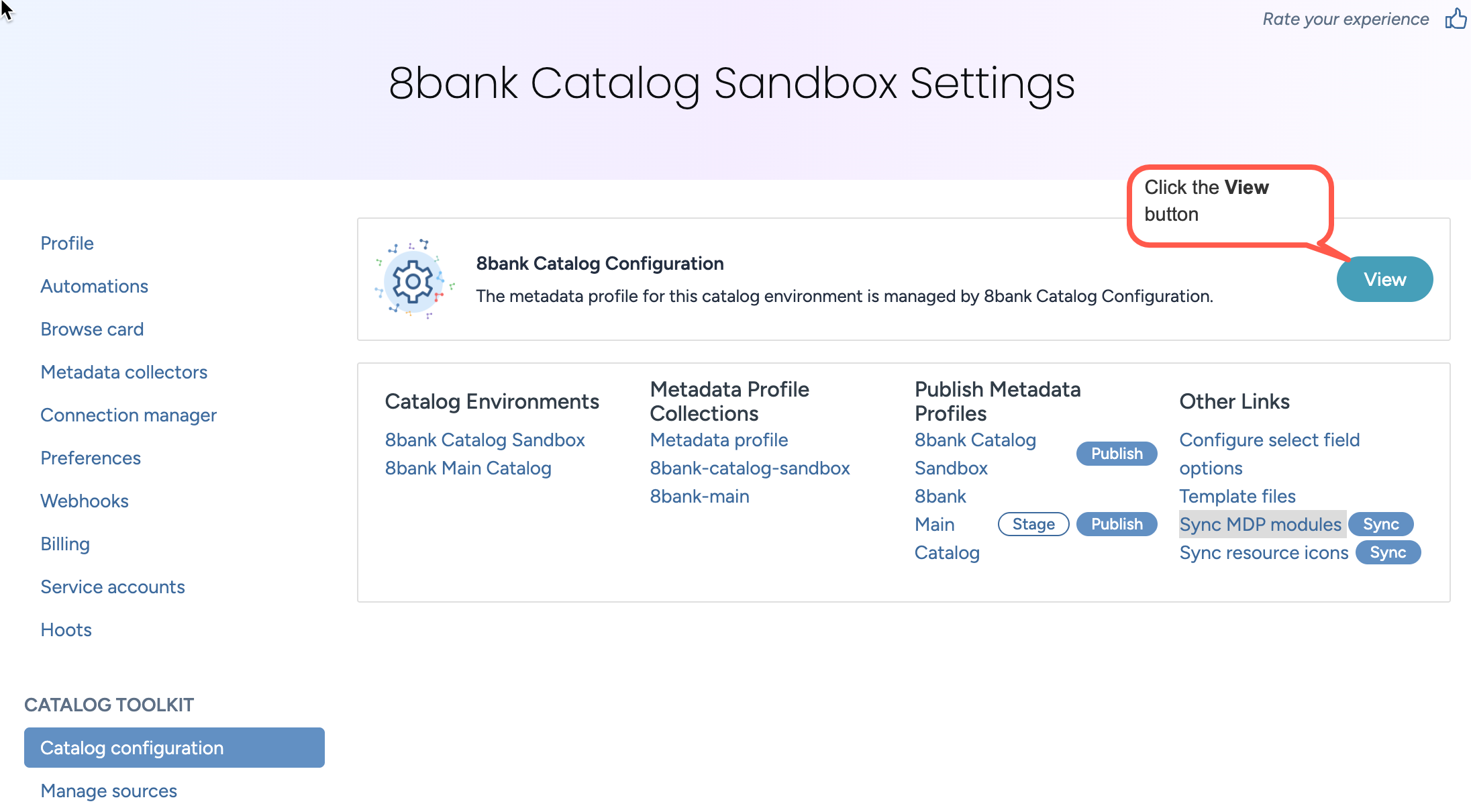Open the Connection manager
The width and height of the screenshot is (1471, 812).
pyautogui.click(x=128, y=414)
